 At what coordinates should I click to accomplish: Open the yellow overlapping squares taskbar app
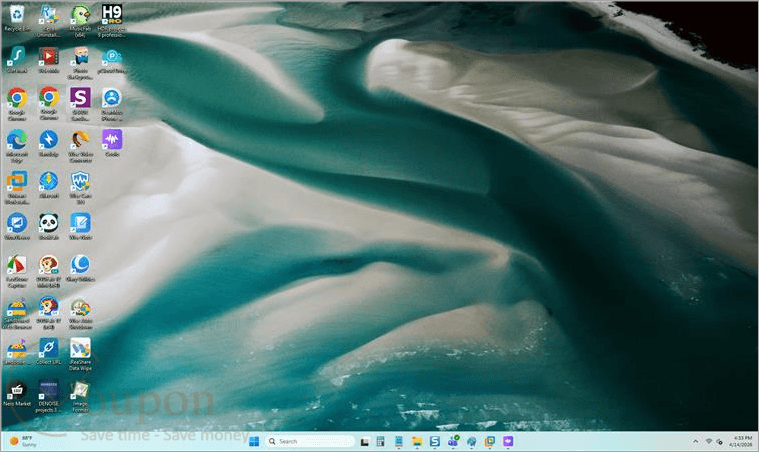pos(489,441)
